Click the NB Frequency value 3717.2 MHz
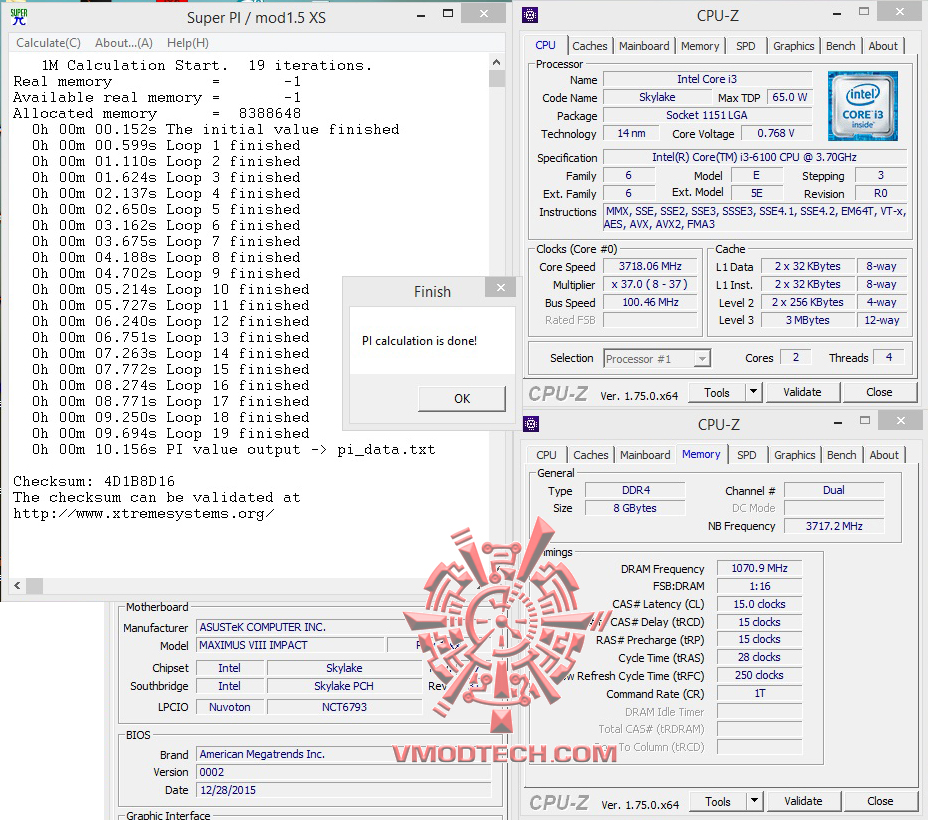Screen dimensions: 928x820 (x=834, y=526)
